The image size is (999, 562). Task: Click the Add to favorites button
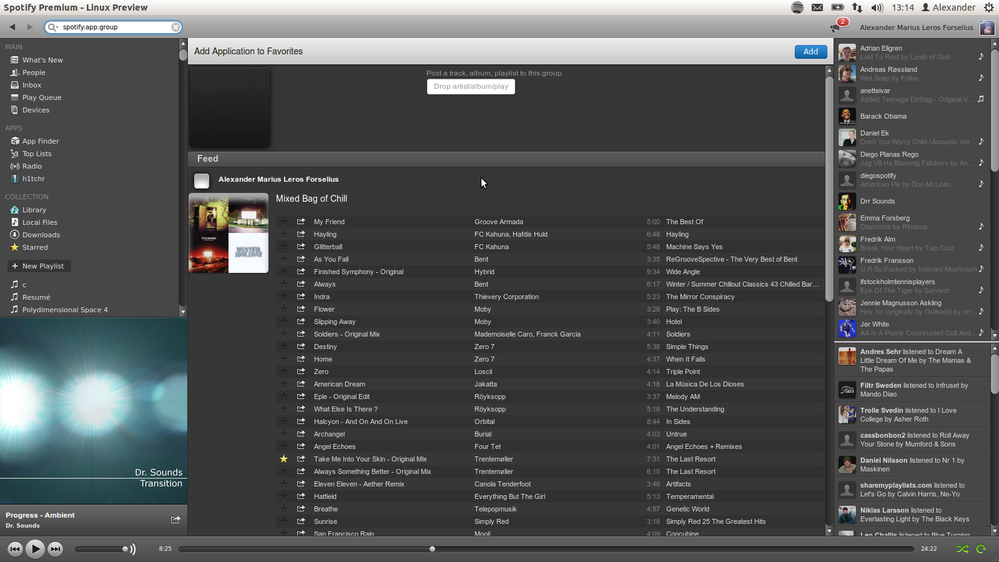click(x=810, y=52)
